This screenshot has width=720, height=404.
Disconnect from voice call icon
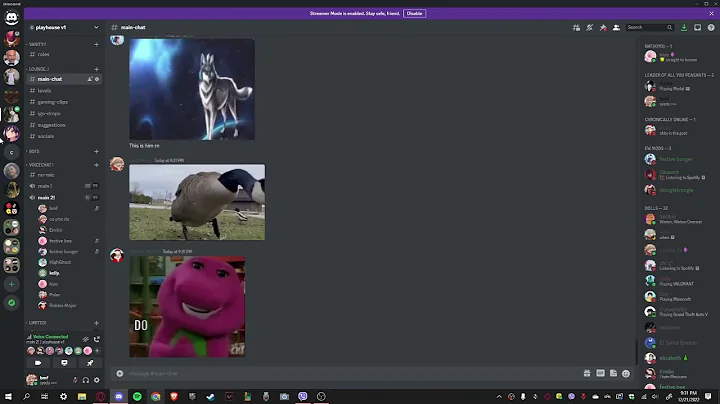pyautogui.click(x=96, y=339)
